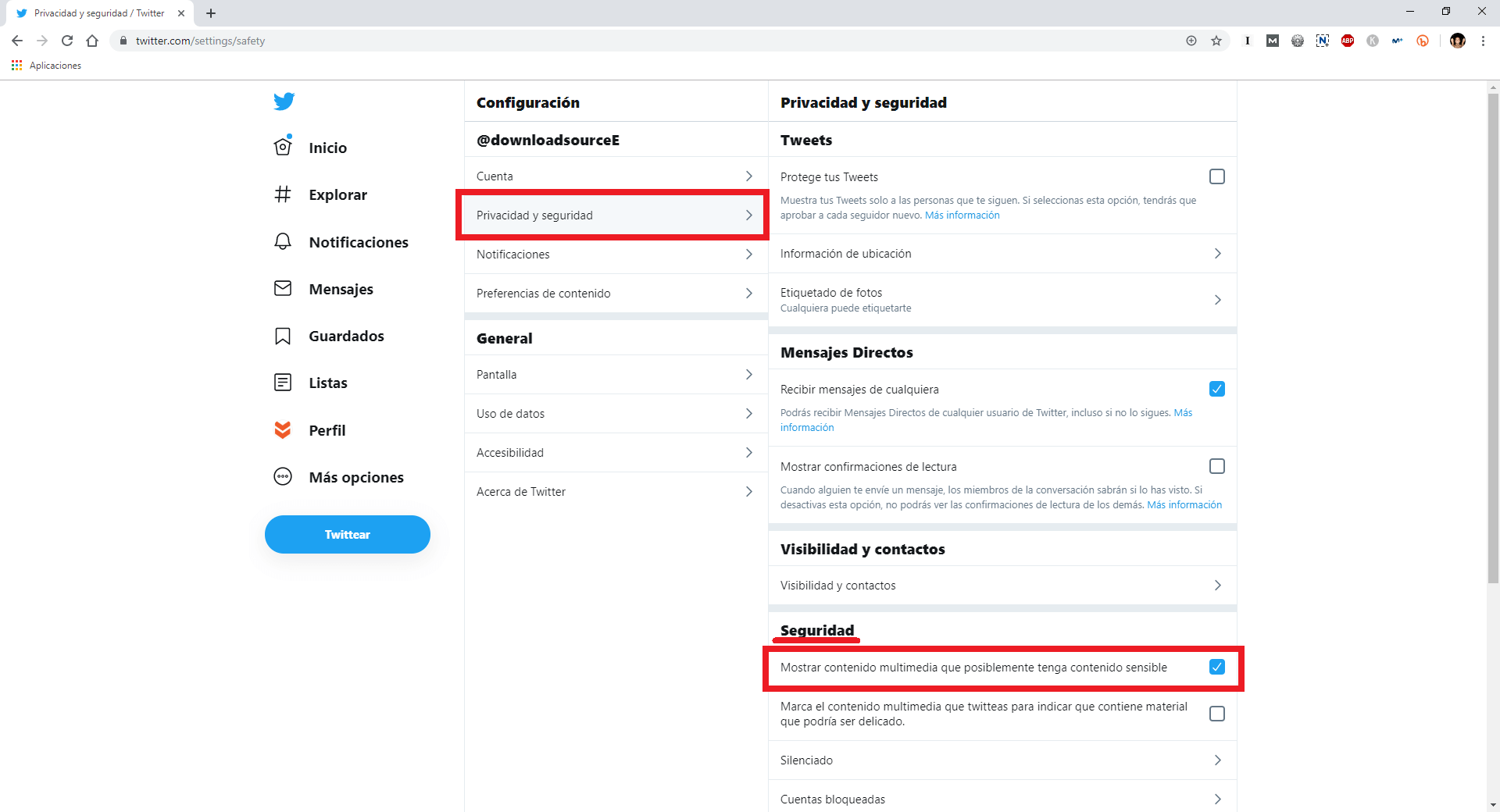1500x812 pixels.
Task: Open the Aplicaciones grid icon
Action: (x=16, y=66)
